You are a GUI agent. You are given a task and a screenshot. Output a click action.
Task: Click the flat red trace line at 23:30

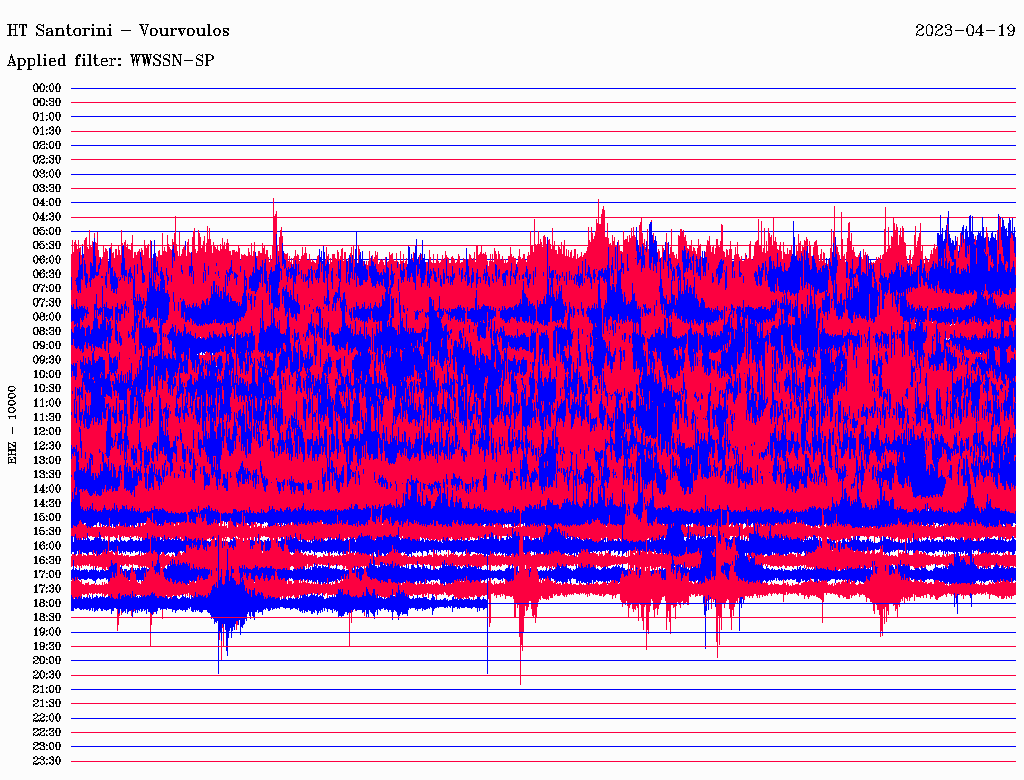click(x=540, y=761)
